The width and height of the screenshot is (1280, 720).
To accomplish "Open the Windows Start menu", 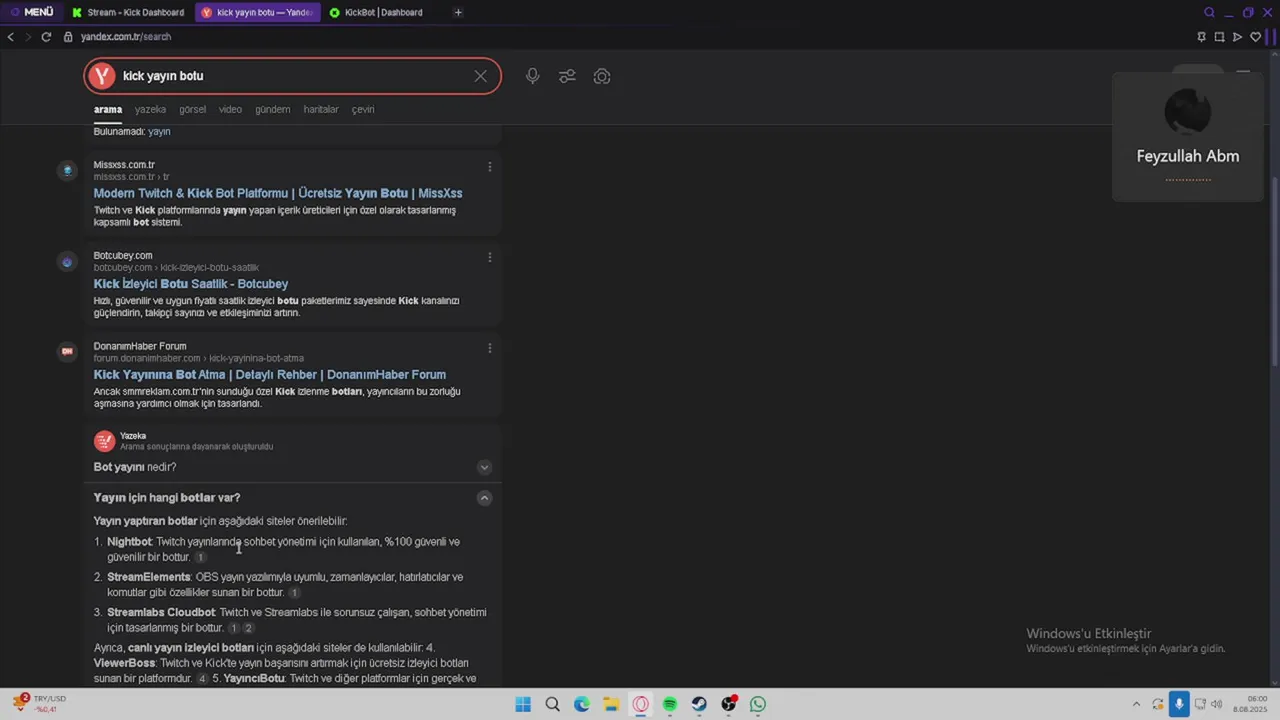I will coord(523,704).
